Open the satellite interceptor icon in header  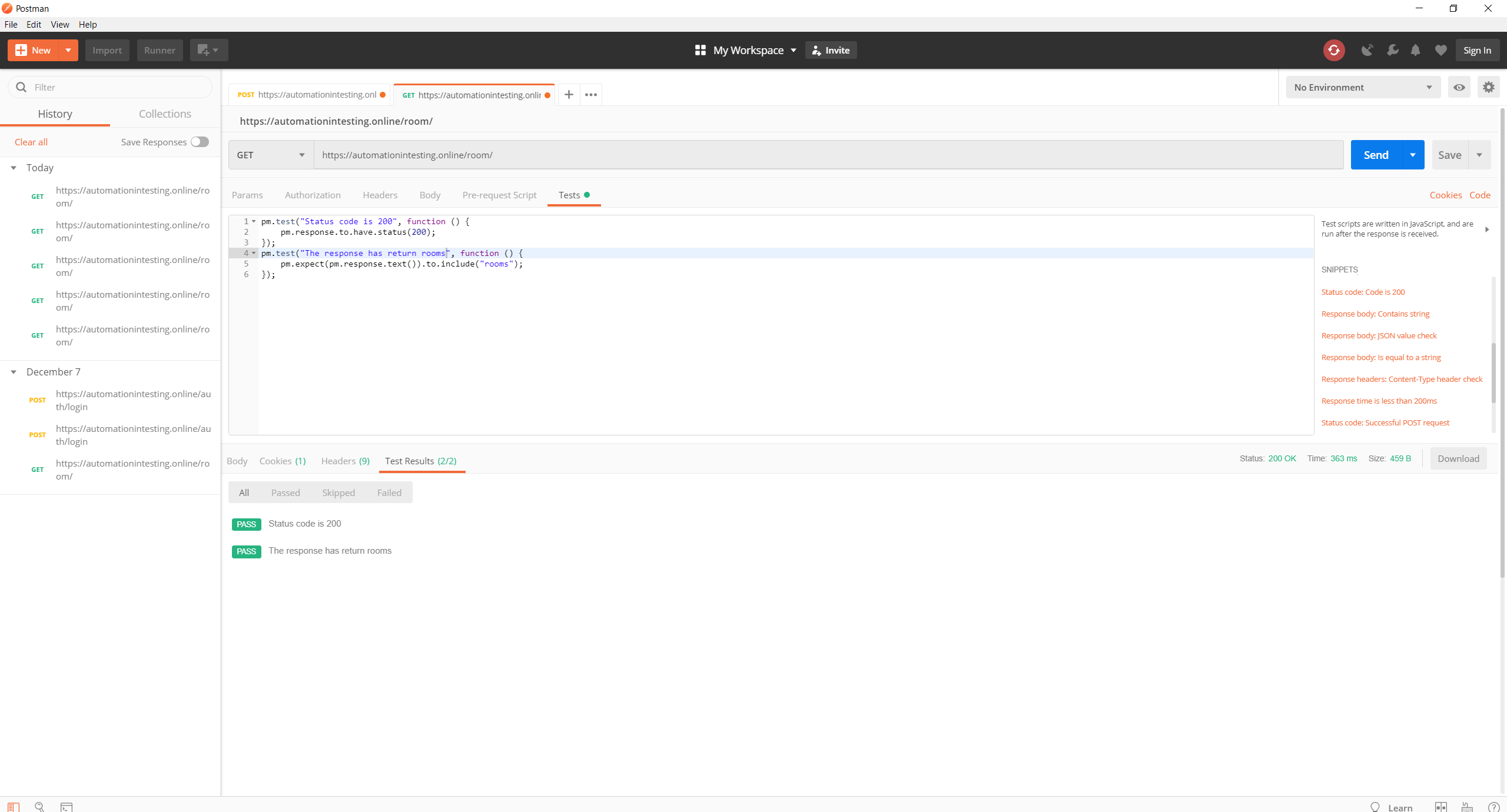pos(1367,50)
